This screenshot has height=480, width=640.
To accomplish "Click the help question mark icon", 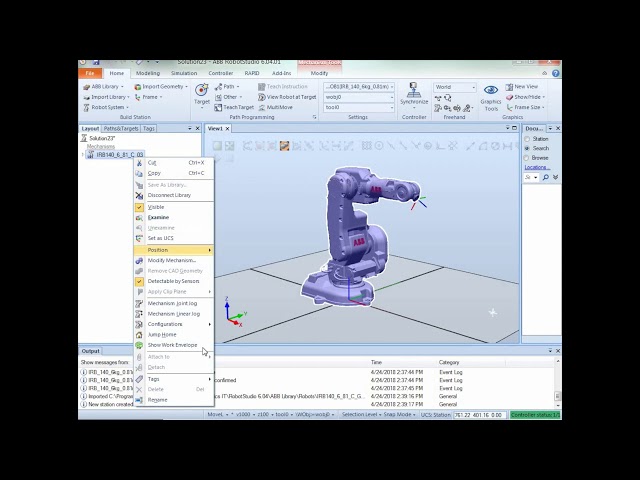I will pyautogui.click(x=556, y=73).
